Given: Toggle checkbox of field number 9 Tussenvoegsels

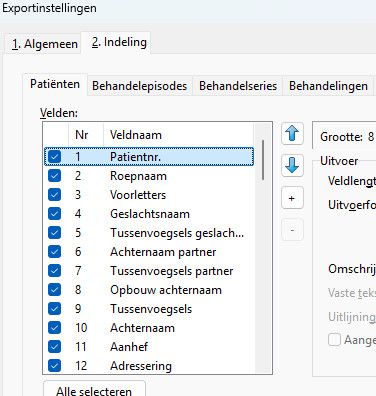Looking at the screenshot, I should 54,309.
